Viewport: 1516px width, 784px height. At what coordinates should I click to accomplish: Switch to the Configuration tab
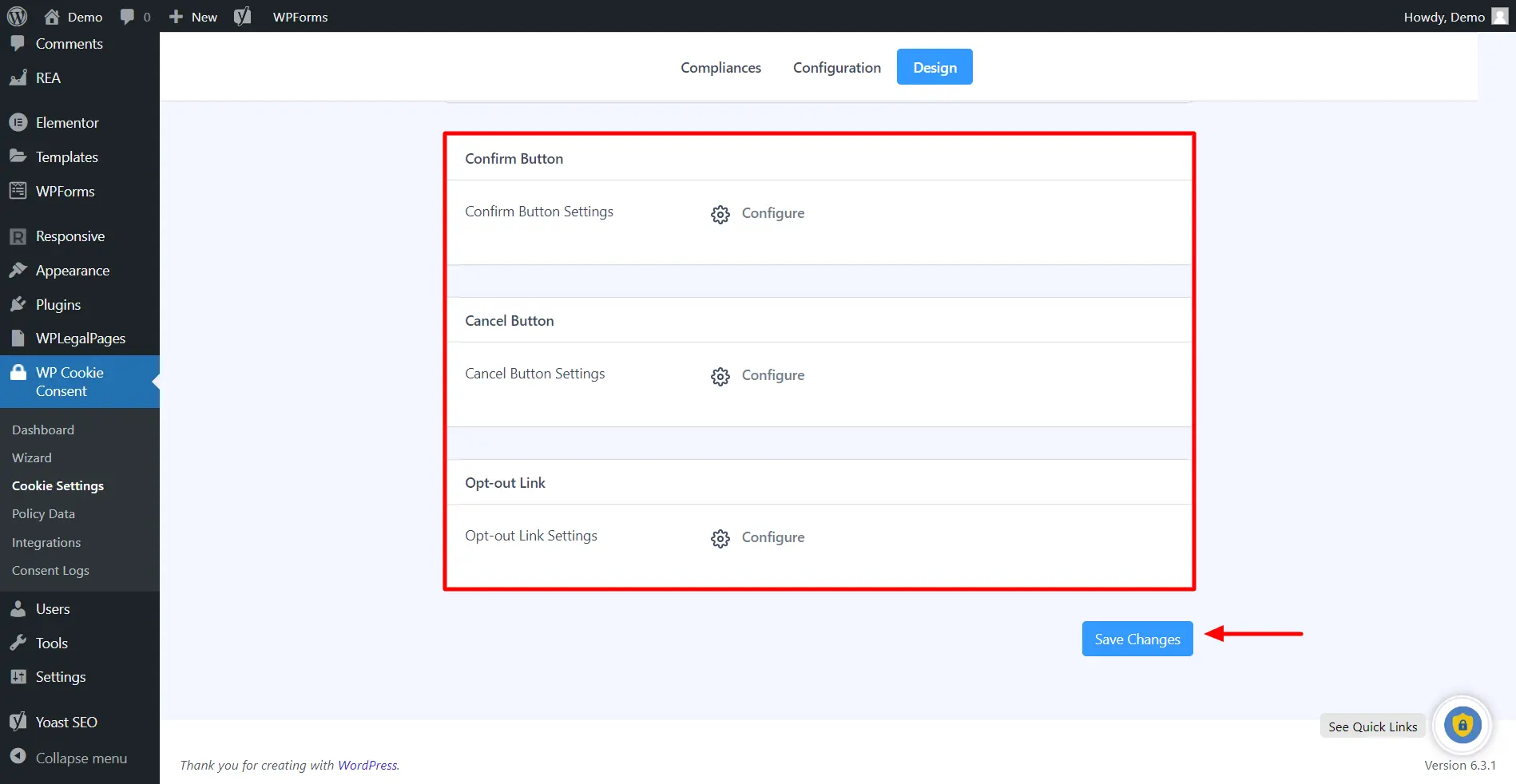coord(836,67)
